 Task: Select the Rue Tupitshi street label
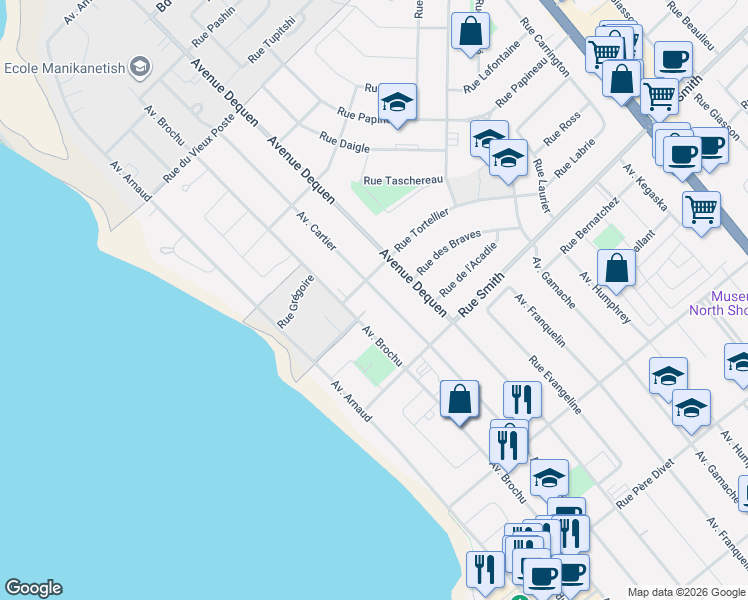click(272, 40)
